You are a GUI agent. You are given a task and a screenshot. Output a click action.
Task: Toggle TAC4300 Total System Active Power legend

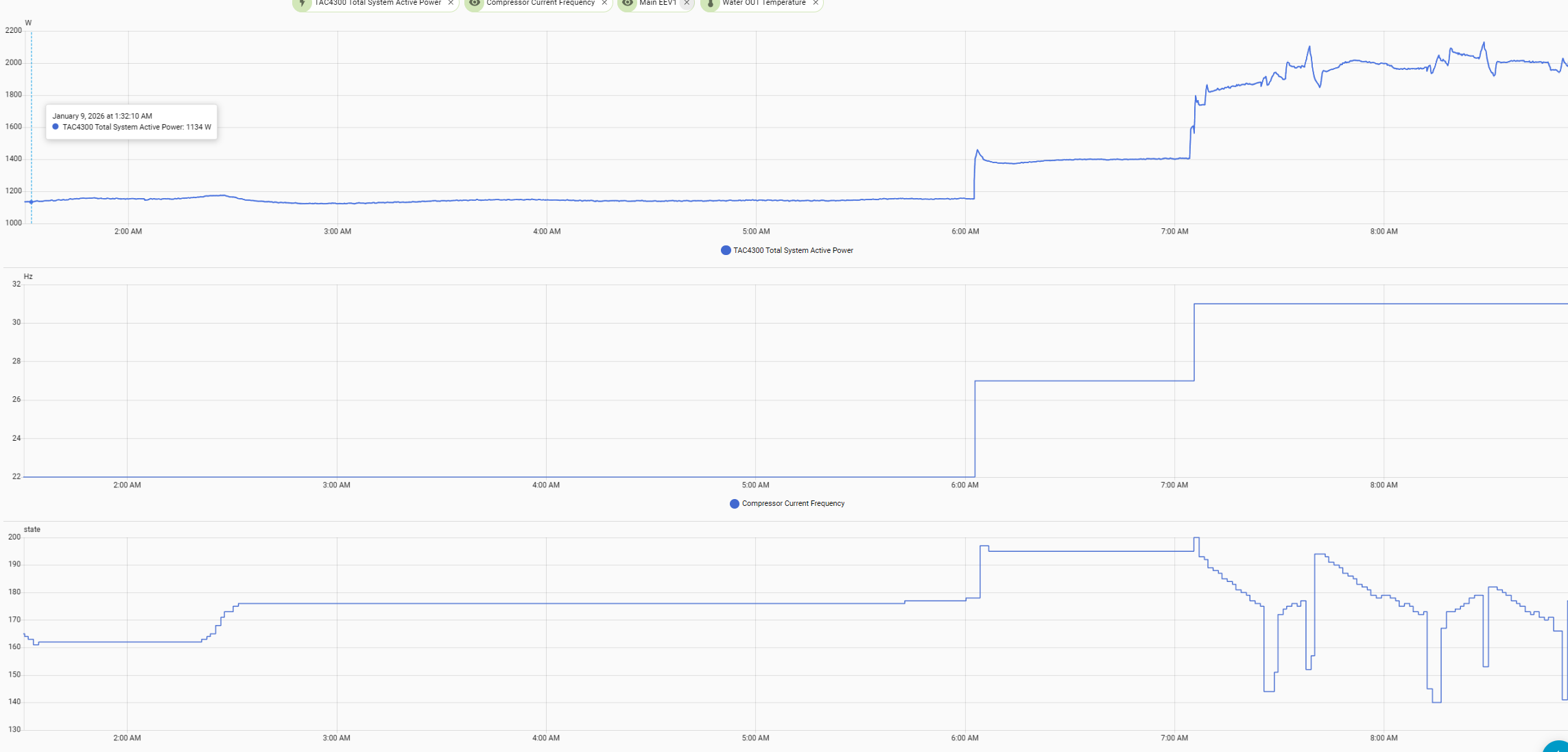pyautogui.click(x=793, y=250)
